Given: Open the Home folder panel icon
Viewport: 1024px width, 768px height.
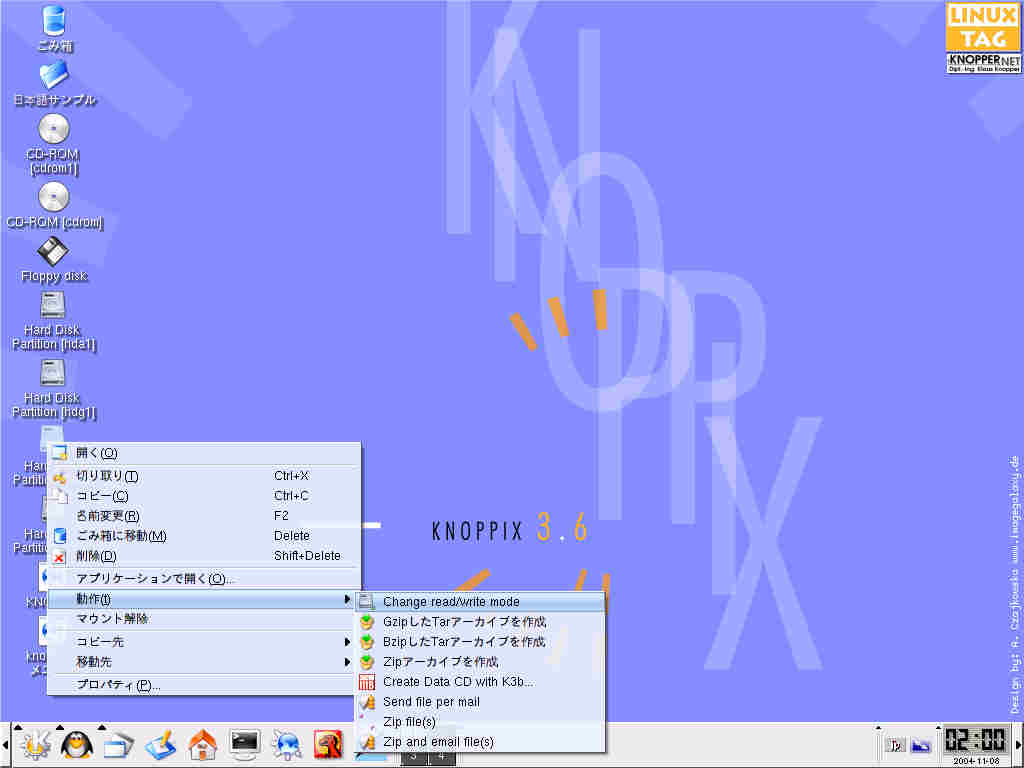Looking at the screenshot, I should coord(202,745).
